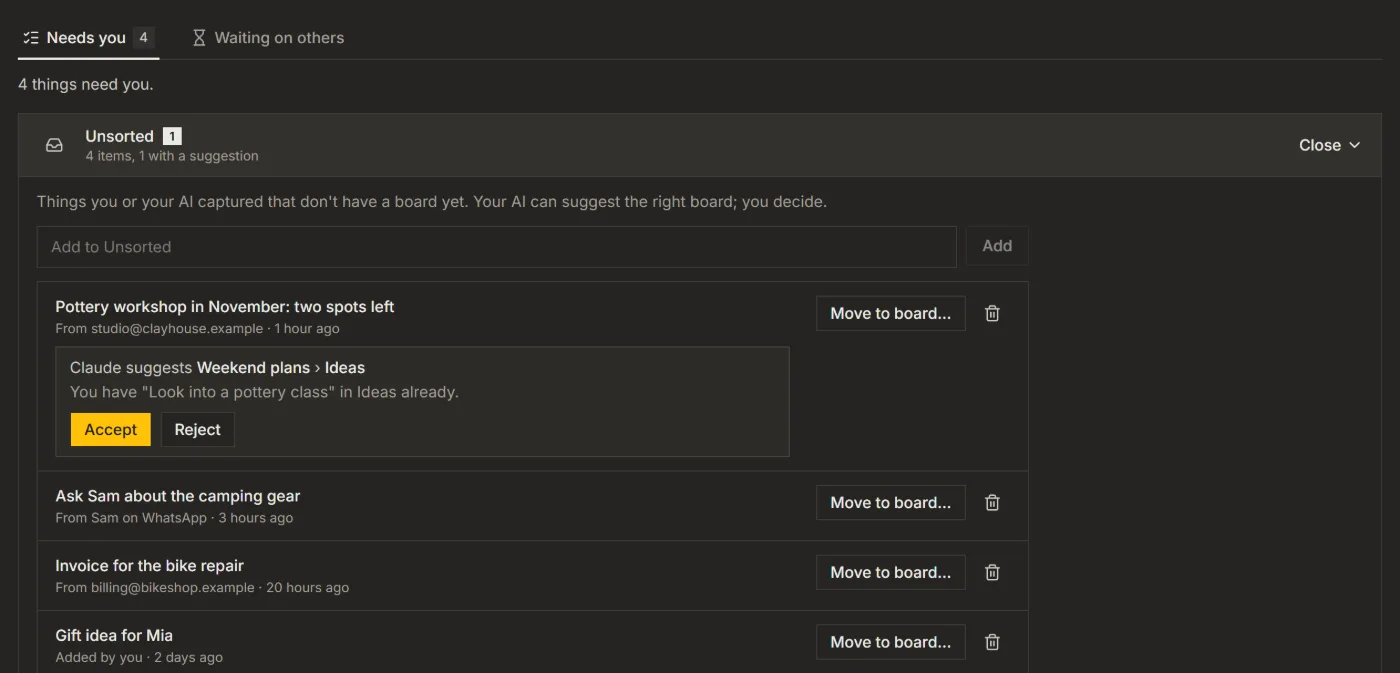Click 'Added by you · 2 days ago'

pos(139,657)
